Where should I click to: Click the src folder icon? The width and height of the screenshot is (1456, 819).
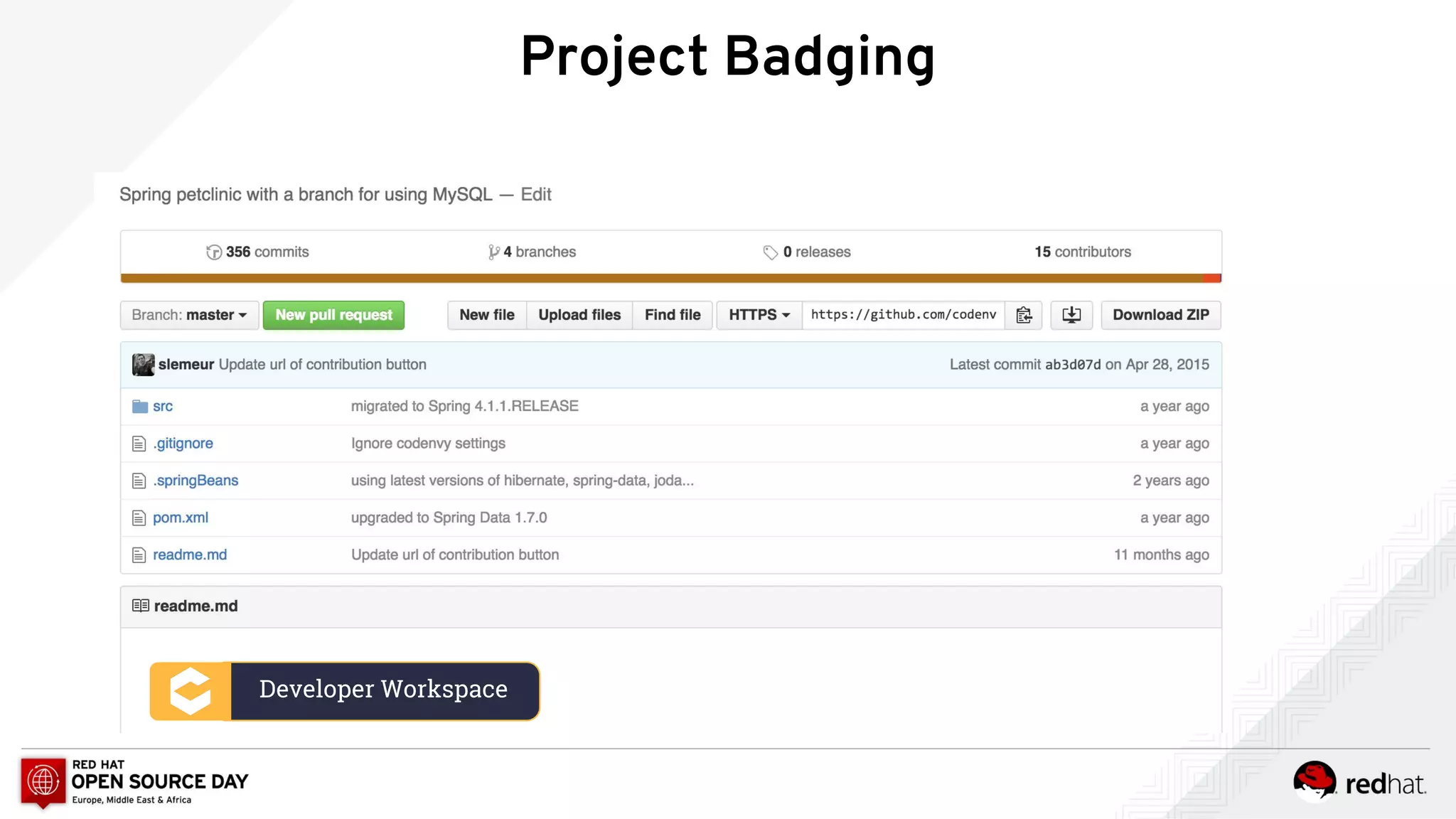pyautogui.click(x=140, y=406)
